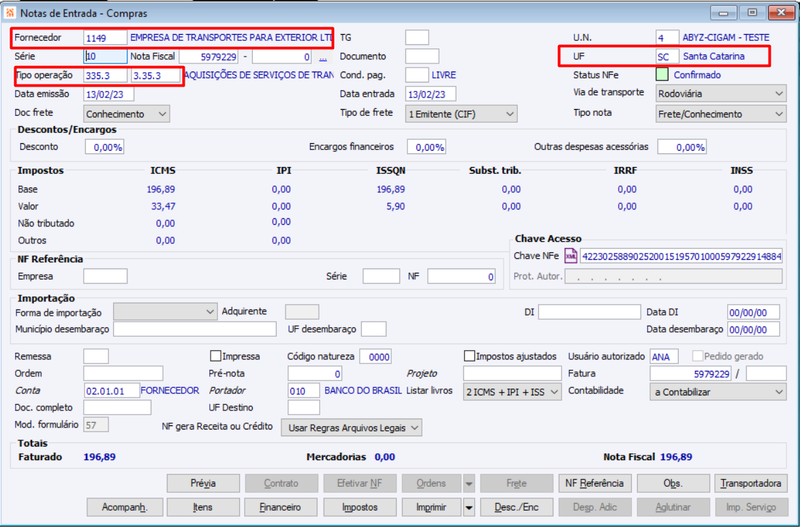
Task: Expand the Contabilidade dropdown
Action: [718, 392]
